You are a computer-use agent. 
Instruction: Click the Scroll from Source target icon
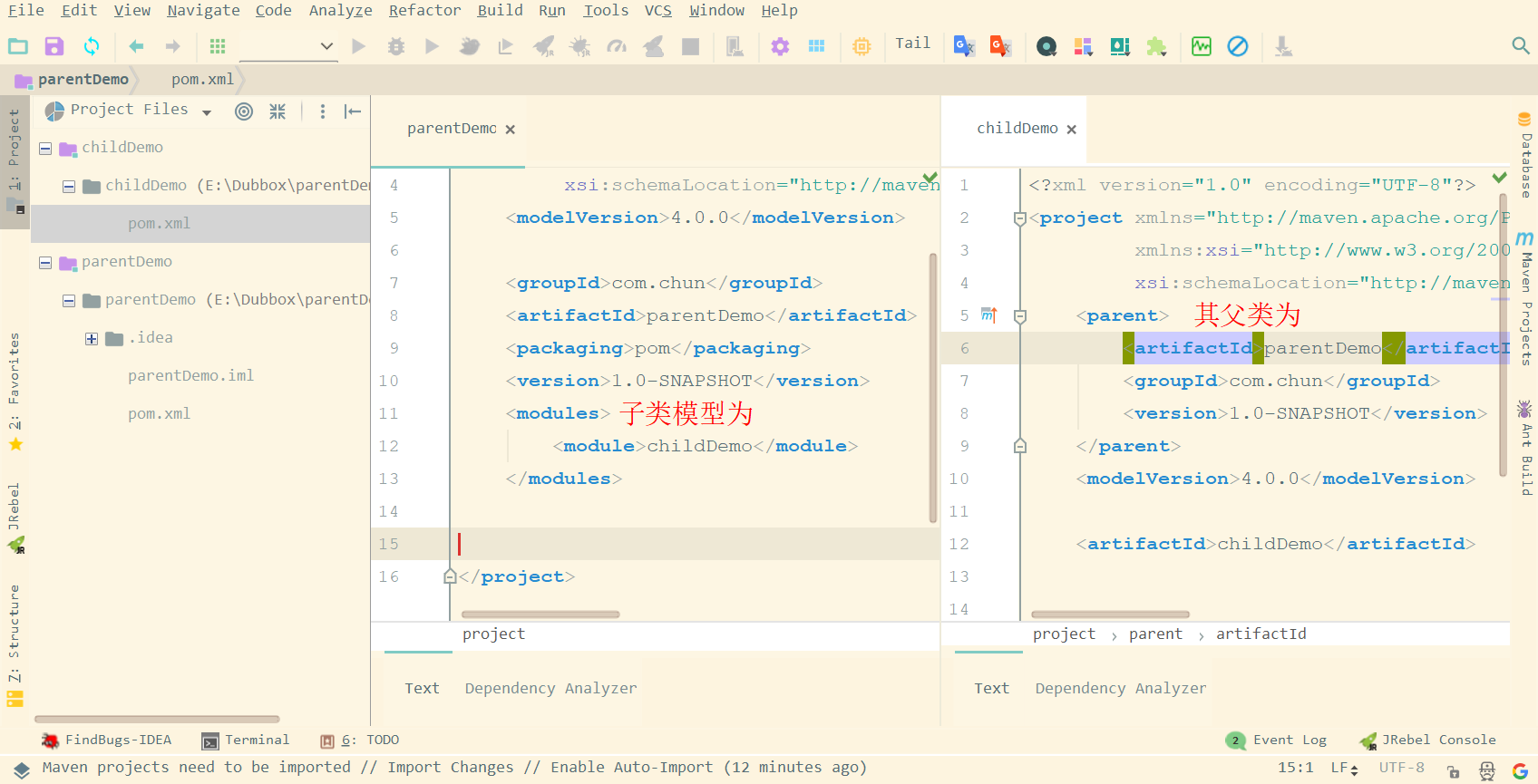click(244, 111)
